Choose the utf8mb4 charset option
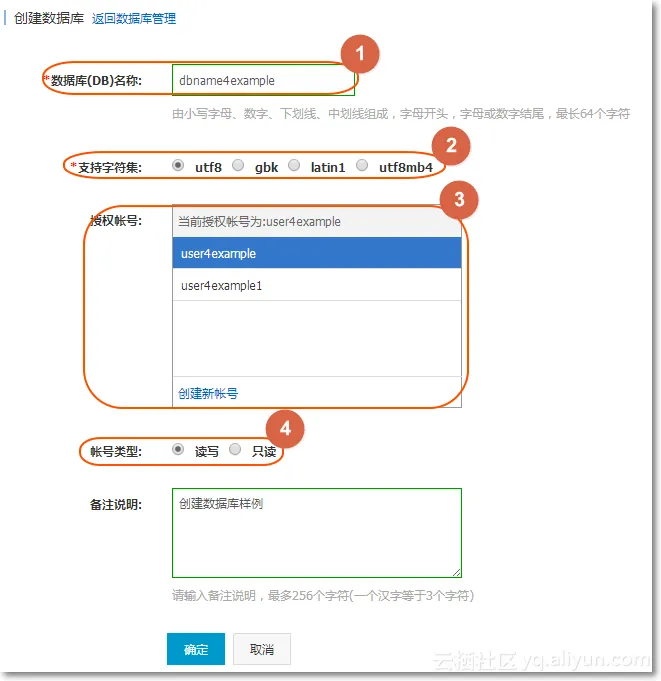Viewport: 661px width, 681px height. pos(362,165)
